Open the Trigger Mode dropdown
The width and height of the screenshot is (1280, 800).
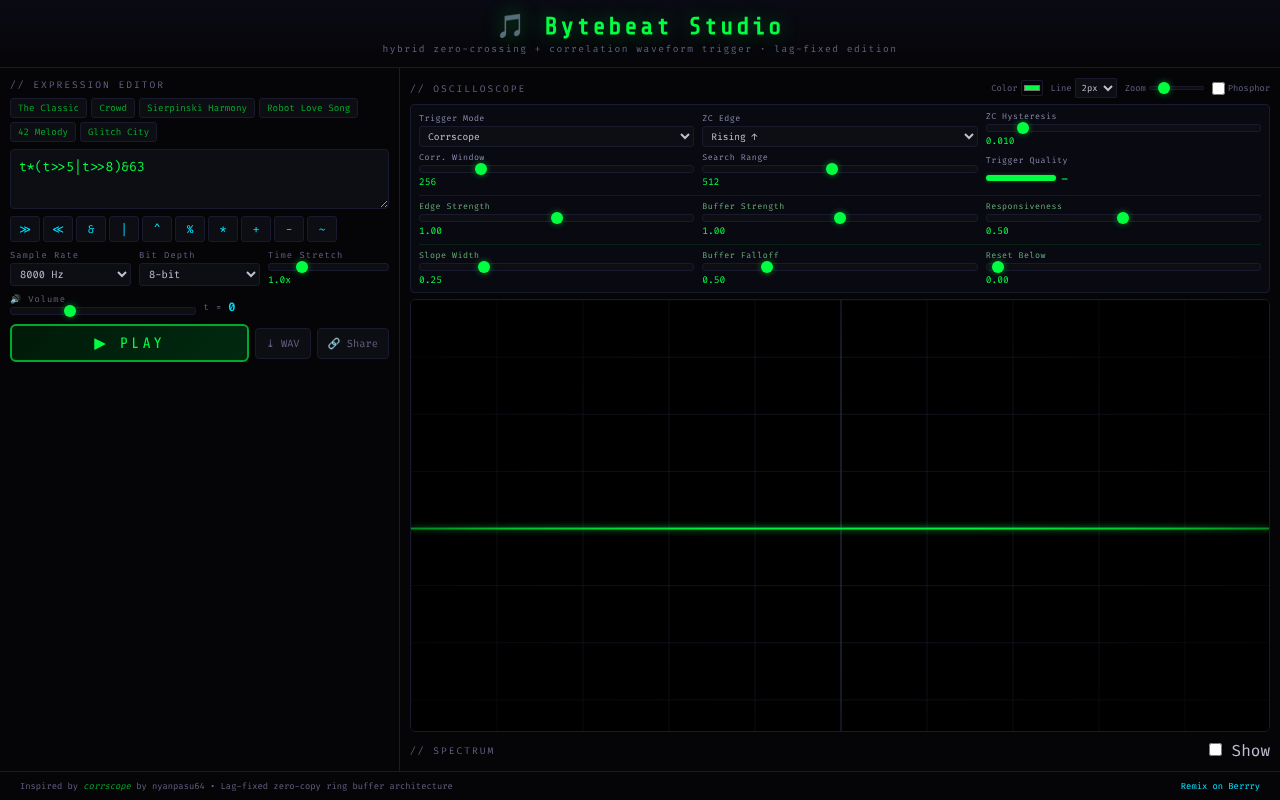[556, 136]
